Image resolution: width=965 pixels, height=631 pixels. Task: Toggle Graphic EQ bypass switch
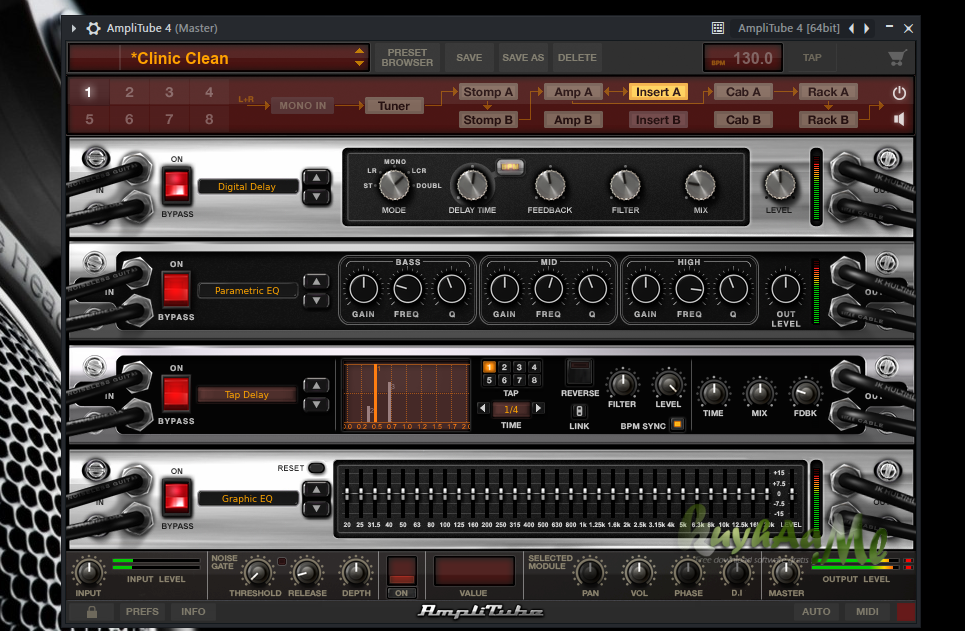click(177, 498)
